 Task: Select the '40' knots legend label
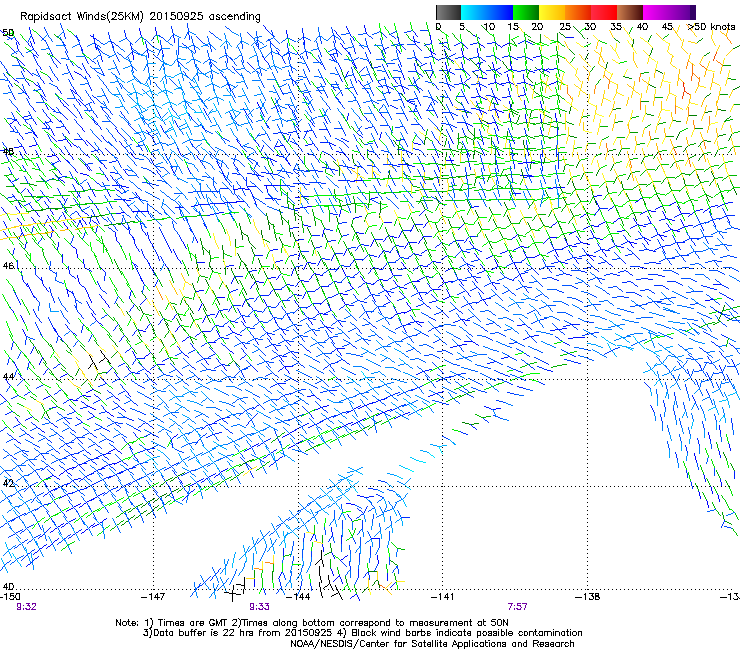tap(642, 27)
